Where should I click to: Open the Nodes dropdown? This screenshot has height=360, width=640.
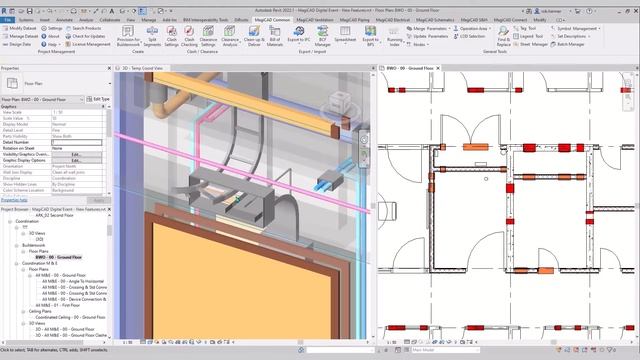(x=418, y=44)
